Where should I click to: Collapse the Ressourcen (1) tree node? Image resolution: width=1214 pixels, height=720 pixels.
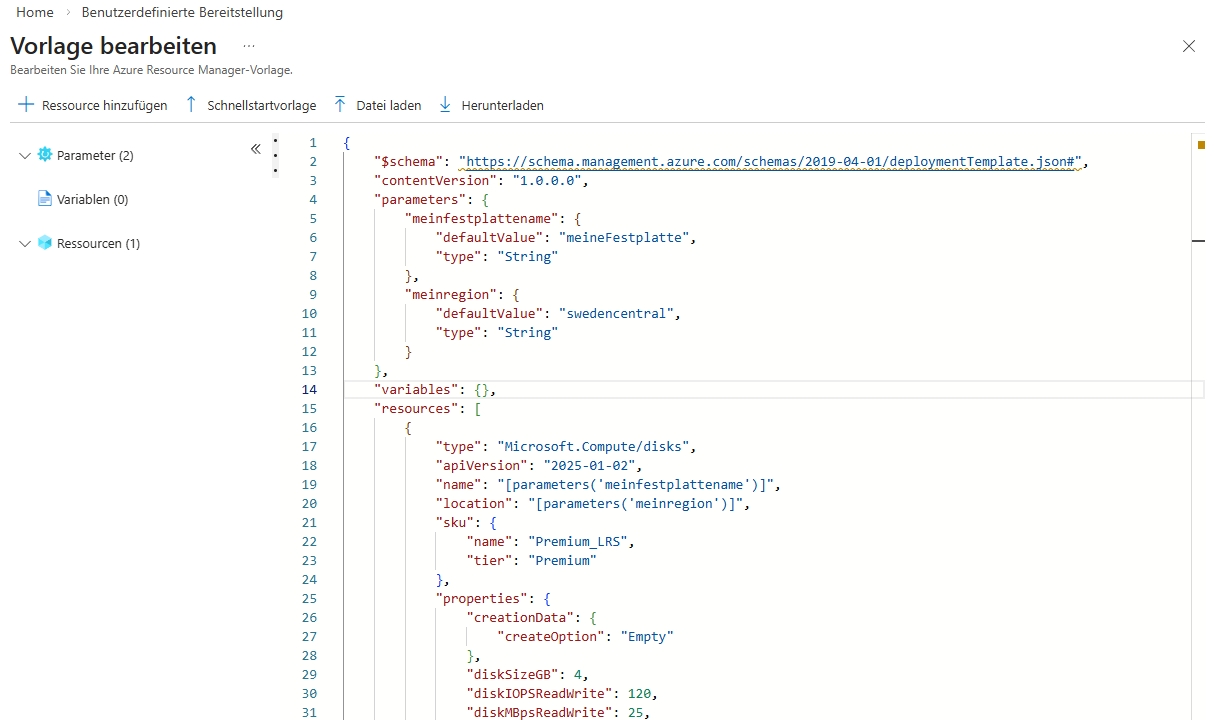pos(25,244)
